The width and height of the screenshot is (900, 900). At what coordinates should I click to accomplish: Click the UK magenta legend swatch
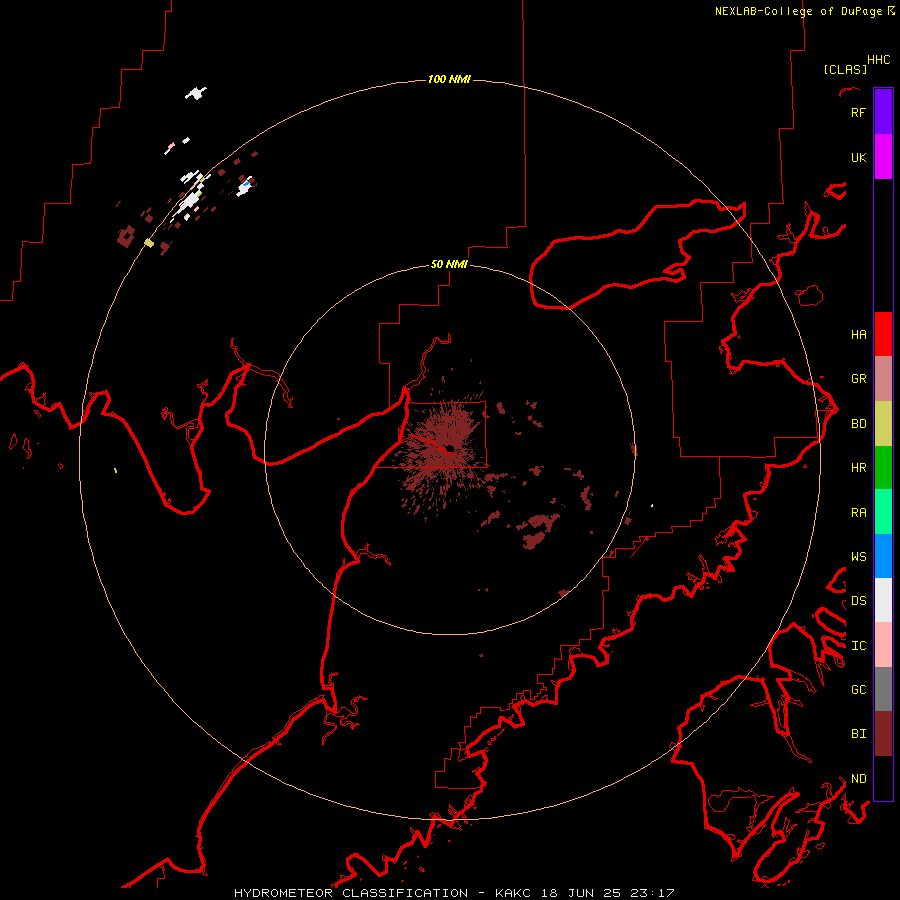883,156
